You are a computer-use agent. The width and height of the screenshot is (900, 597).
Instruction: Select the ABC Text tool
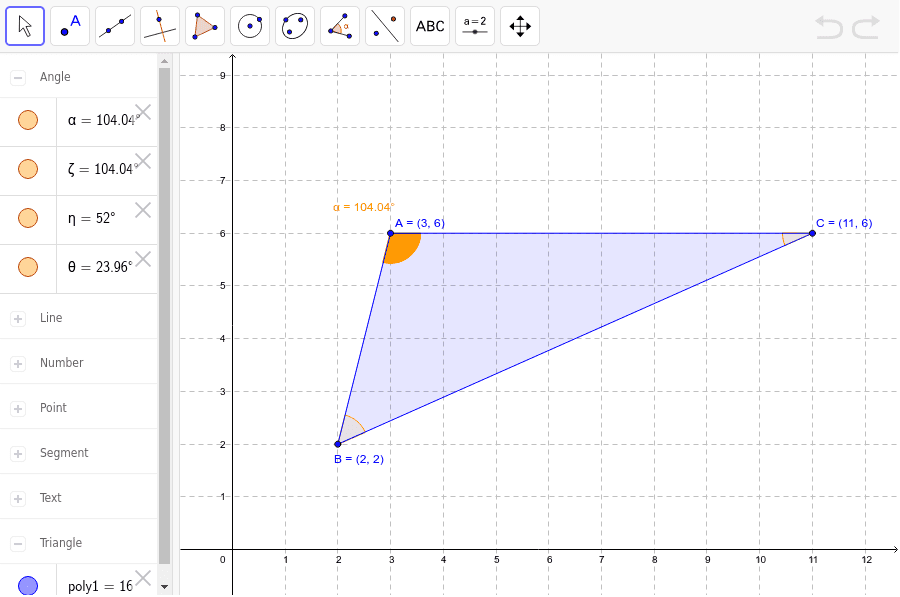pos(430,26)
